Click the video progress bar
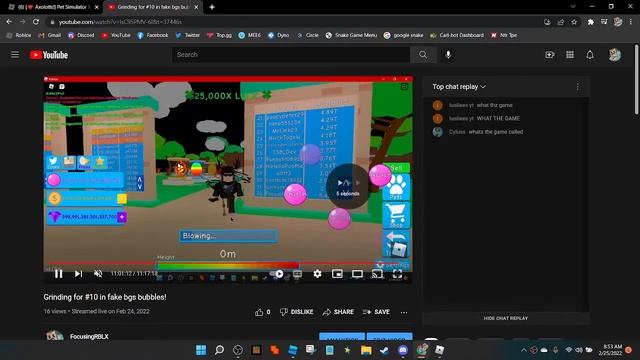The height and width of the screenshot is (360, 640). tap(228, 264)
